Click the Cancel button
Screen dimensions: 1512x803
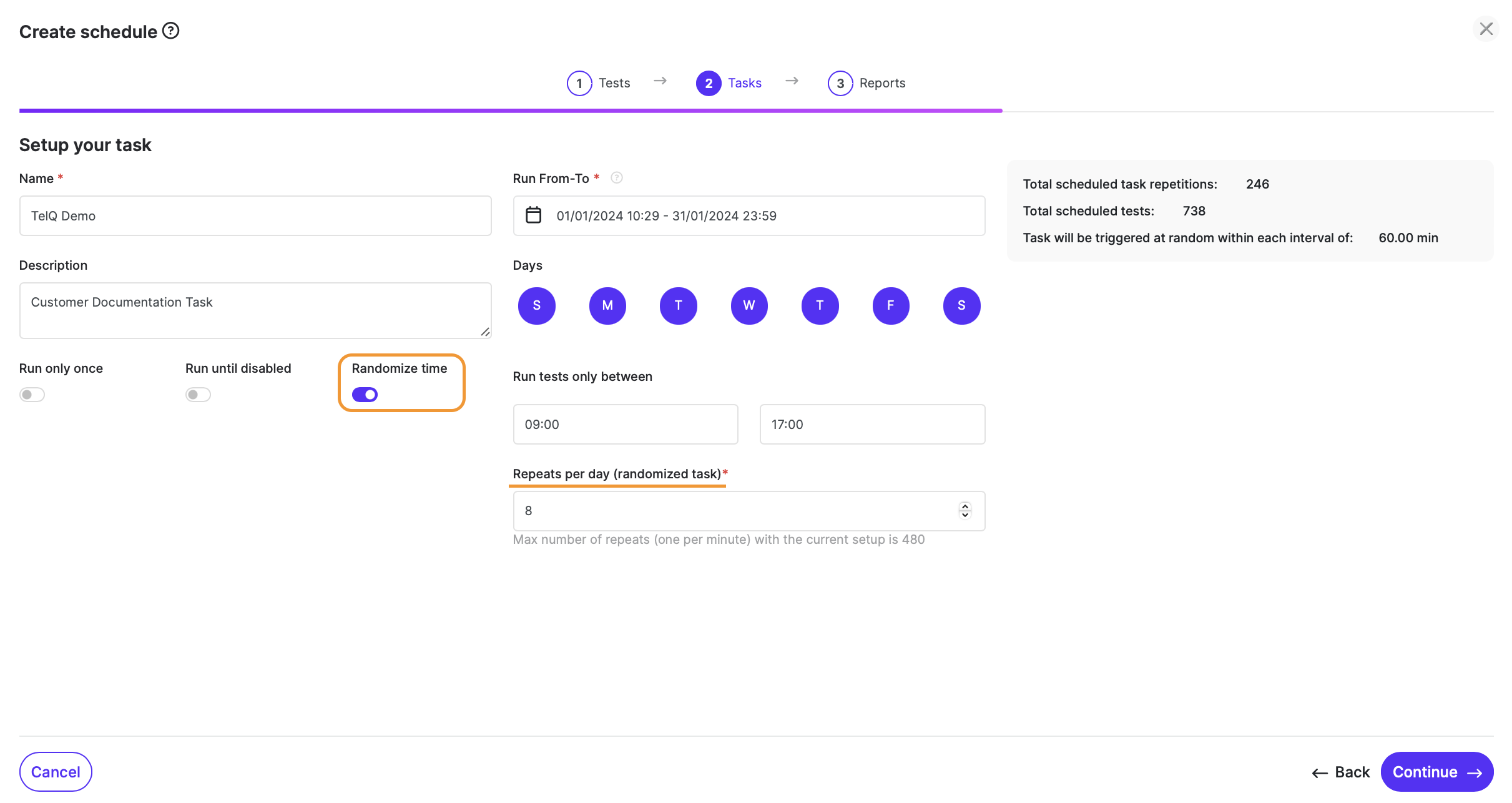tap(56, 772)
